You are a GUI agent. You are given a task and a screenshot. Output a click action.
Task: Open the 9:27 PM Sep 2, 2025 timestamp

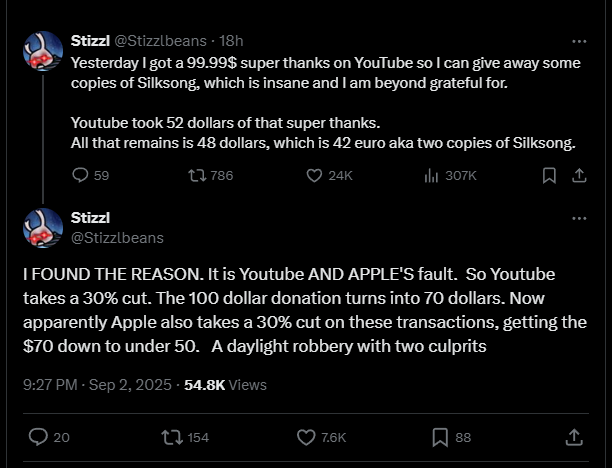click(x=97, y=385)
